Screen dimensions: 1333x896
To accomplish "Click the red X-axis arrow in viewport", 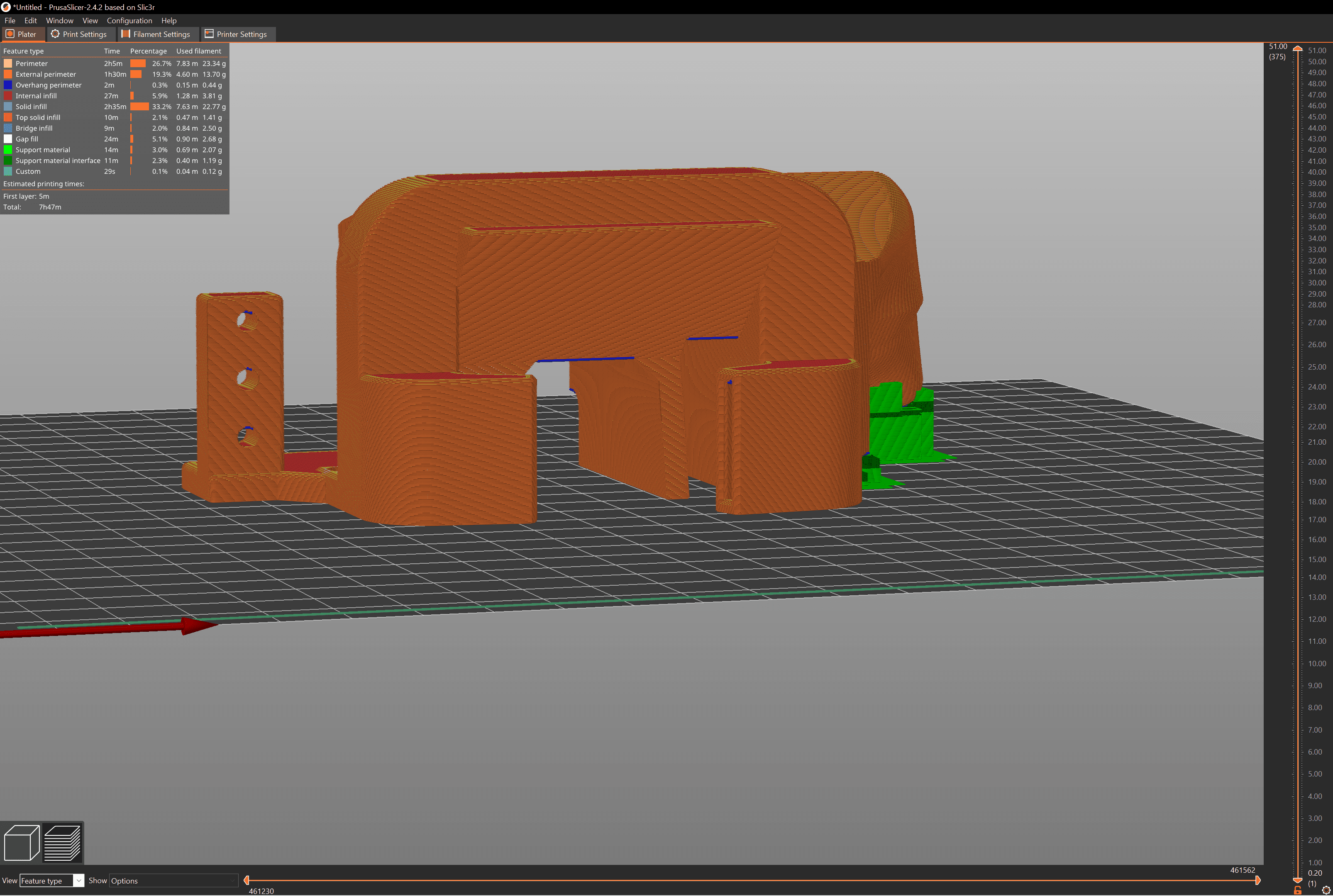I will (109, 628).
